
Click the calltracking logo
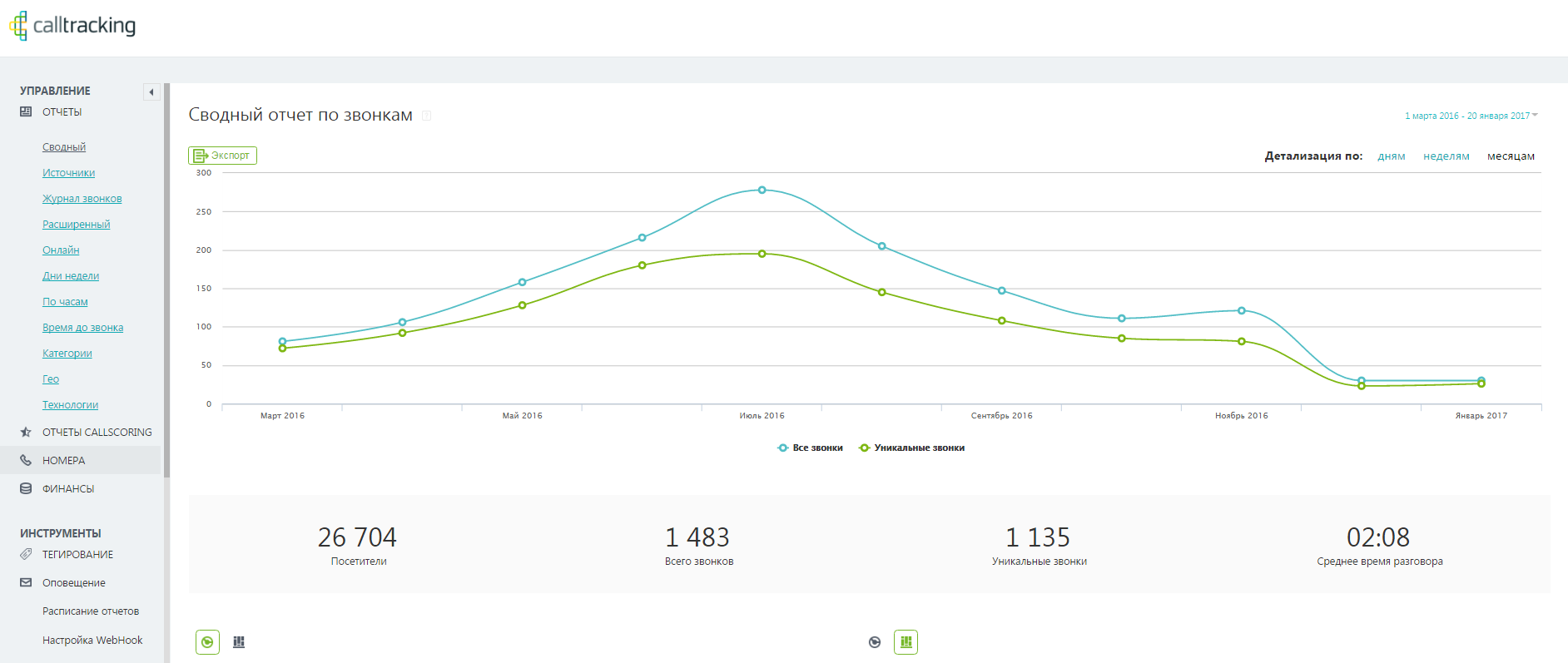tap(72, 26)
